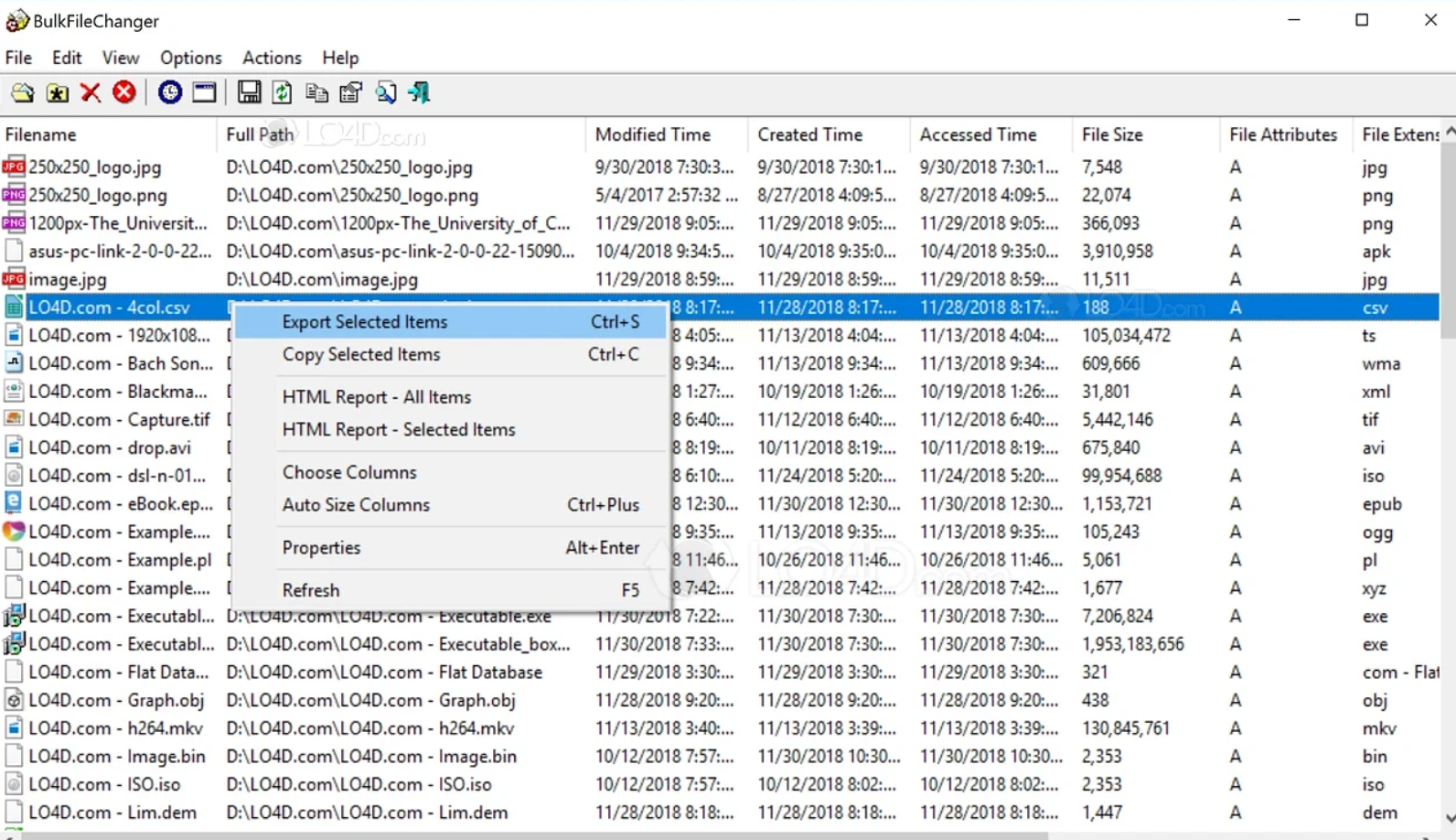
Task: Click the icon of LO4D.com - Graph.obj
Action: (14, 700)
